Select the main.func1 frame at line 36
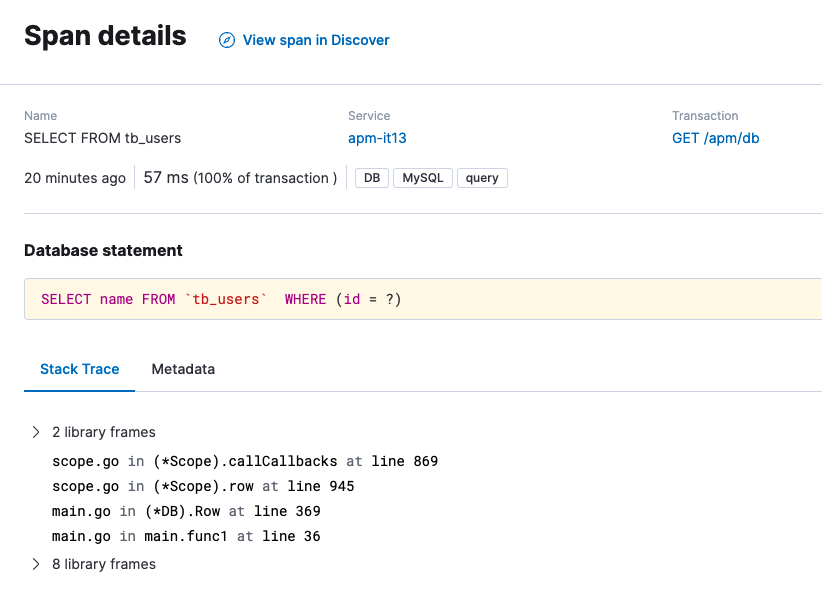This screenshot has width=822, height=604. point(186,536)
